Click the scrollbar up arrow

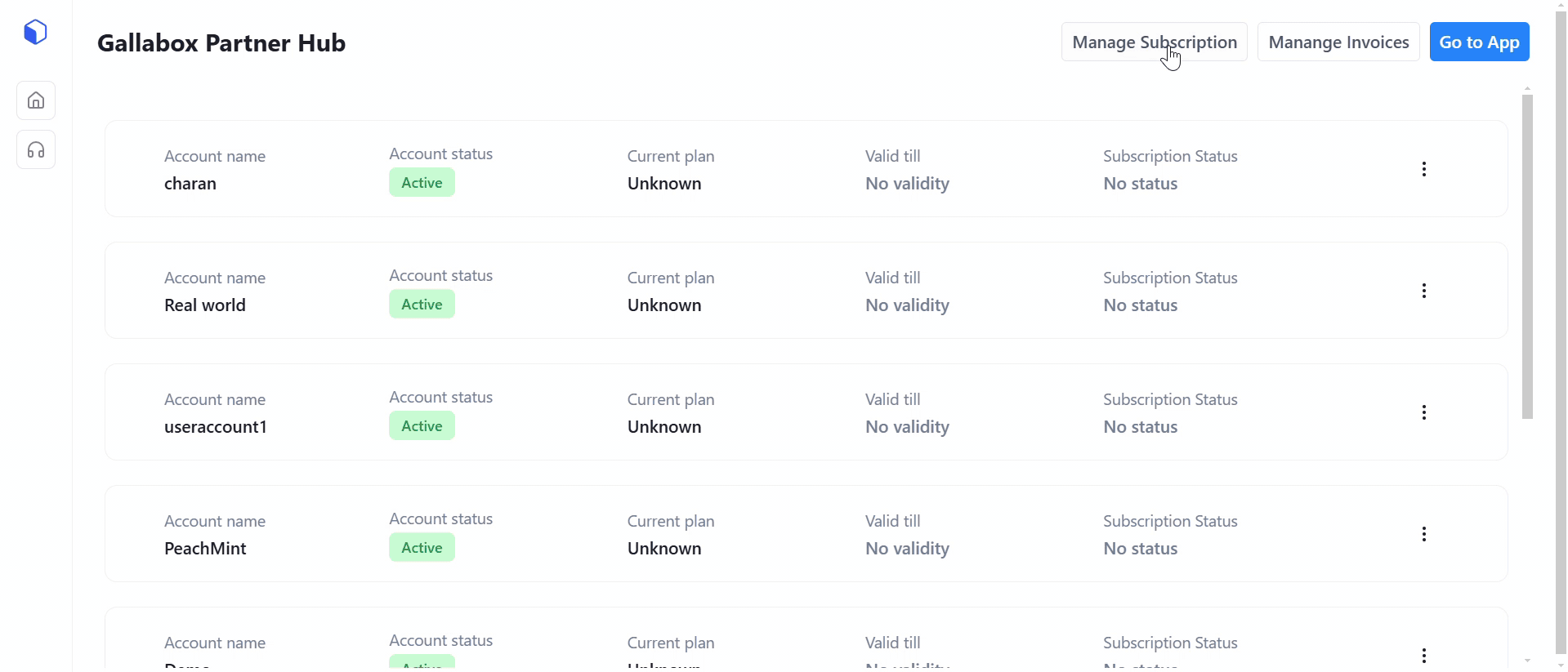(1527, 87)
